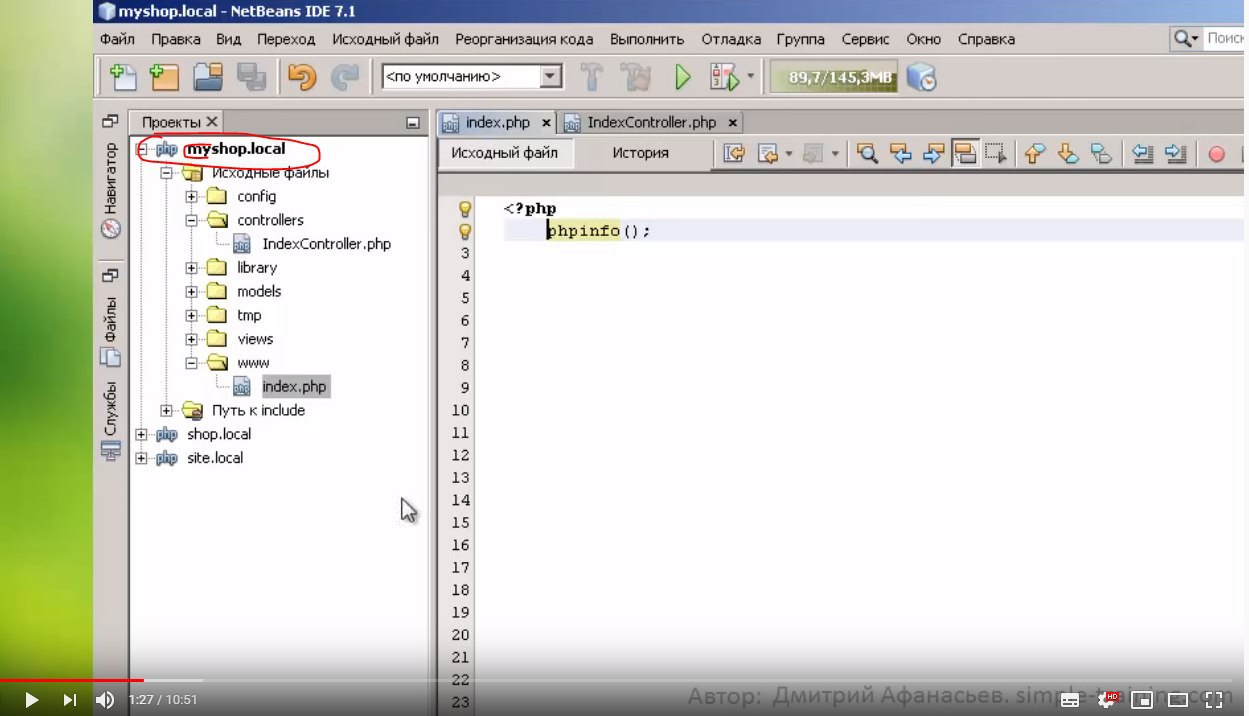This screenshot has height=716, width=1249.
Task: Run the project with green arrow
Action: (x=683, y=77)
